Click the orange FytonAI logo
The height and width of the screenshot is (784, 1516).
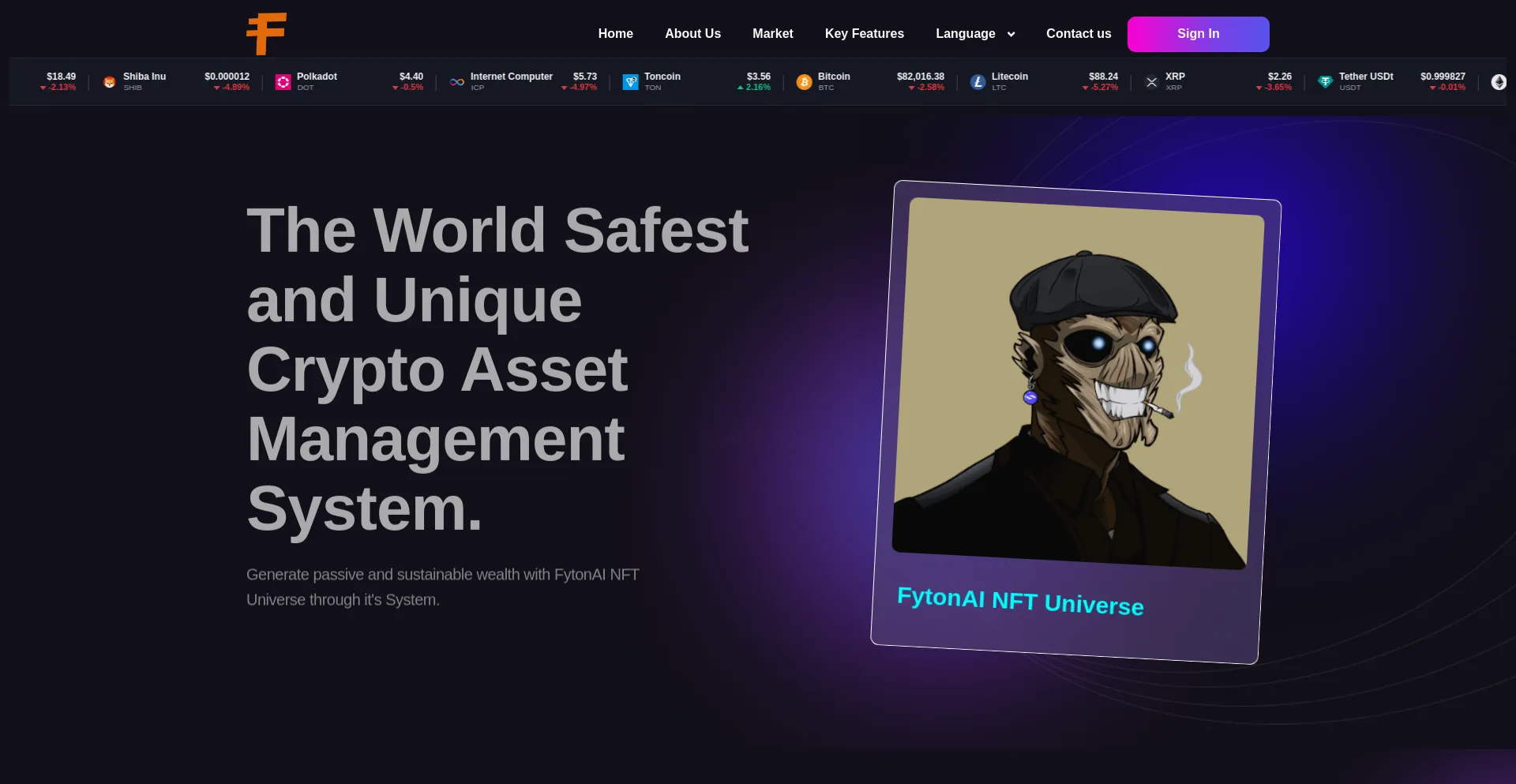[266, 34]
